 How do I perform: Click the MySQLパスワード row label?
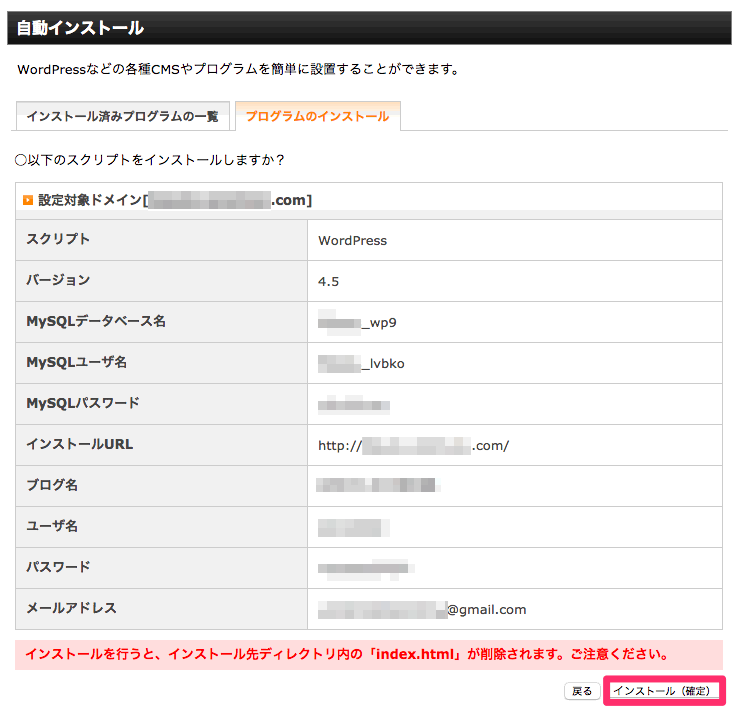83,404
